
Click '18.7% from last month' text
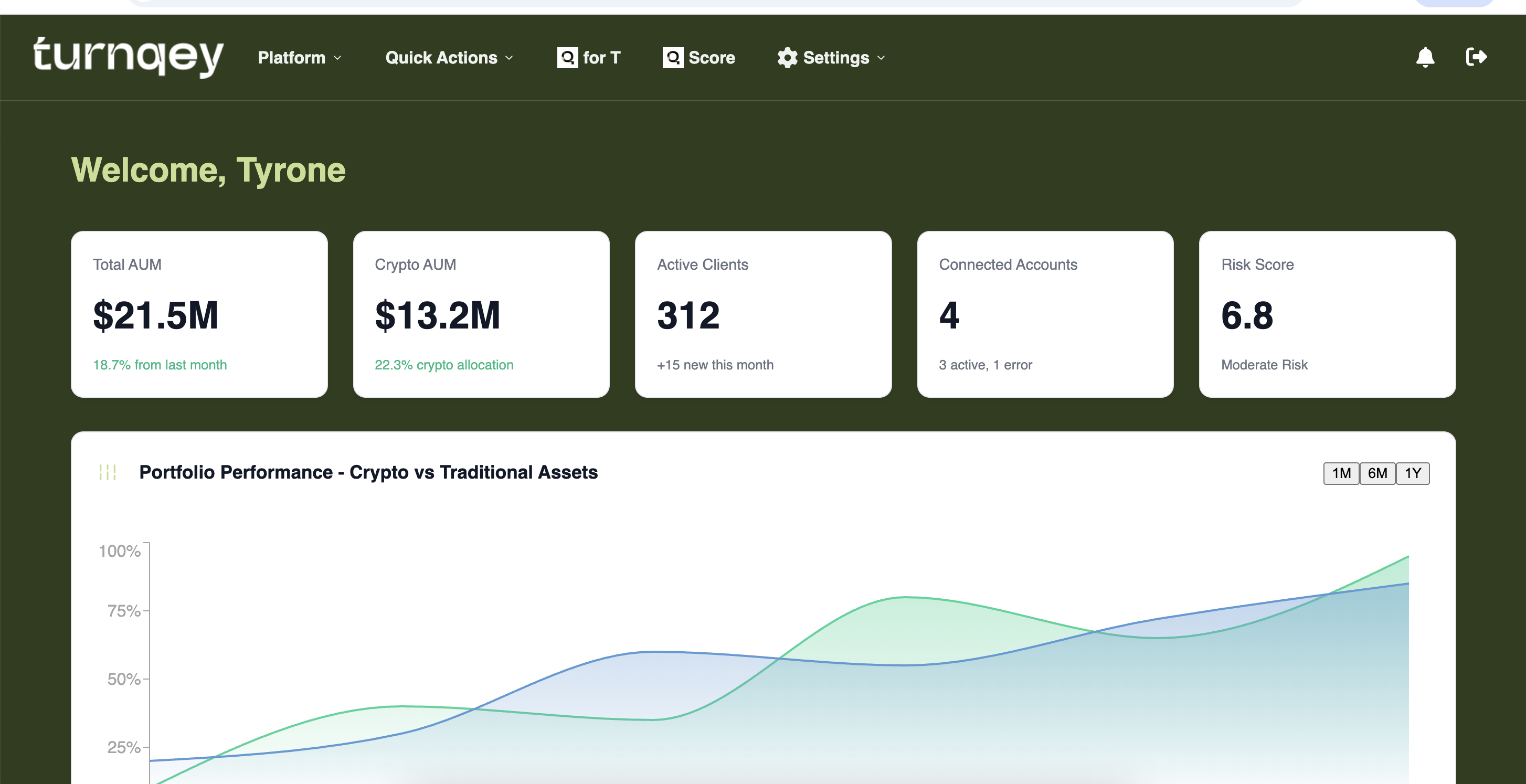[x=160, y=365]
